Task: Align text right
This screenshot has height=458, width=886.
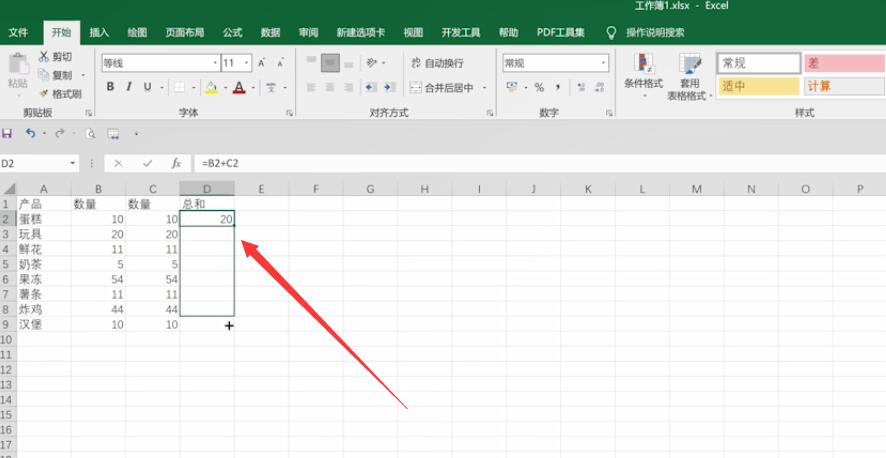Action: click(349, 88)
